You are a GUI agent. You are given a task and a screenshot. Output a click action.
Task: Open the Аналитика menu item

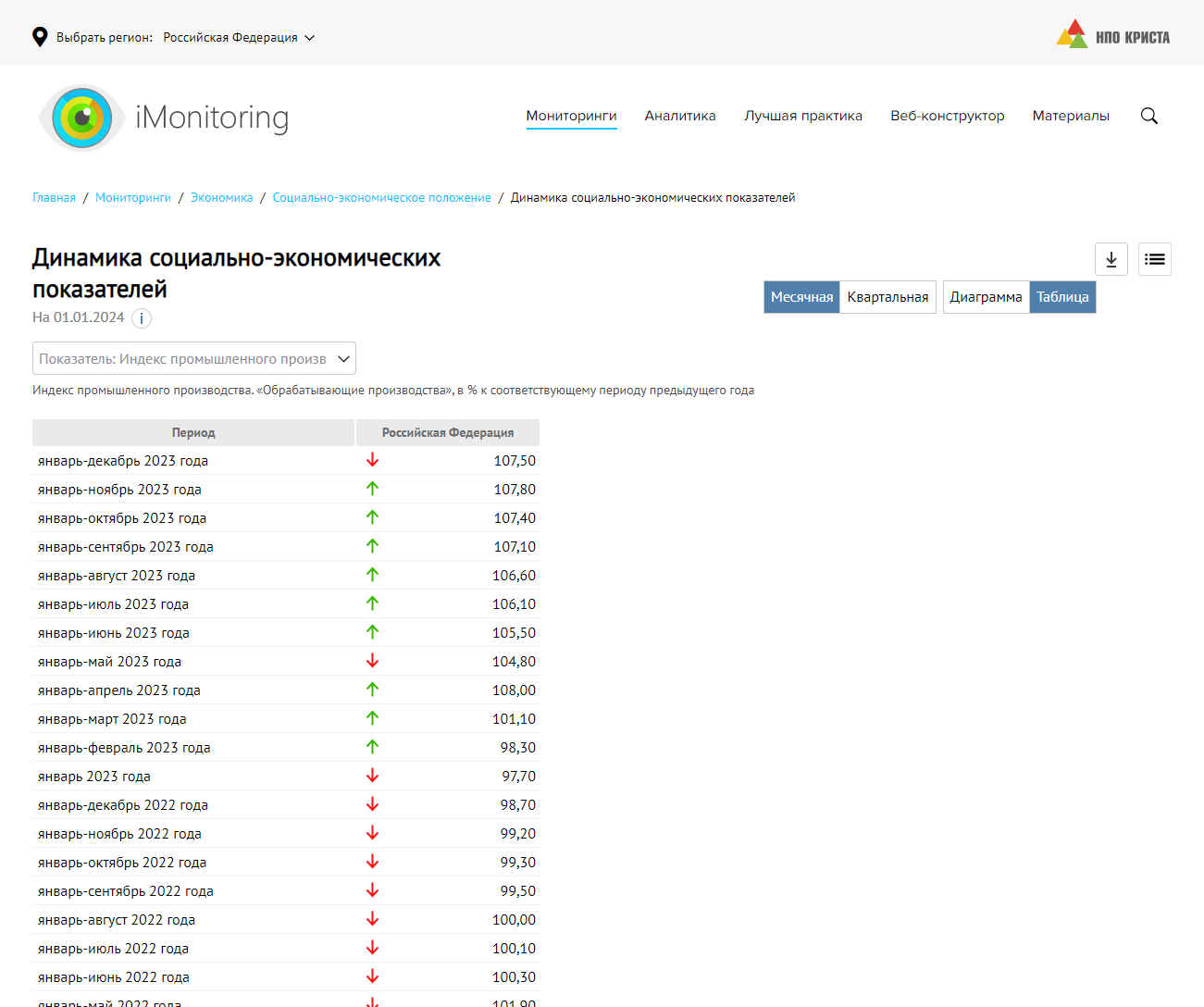[x=680, y=116]
